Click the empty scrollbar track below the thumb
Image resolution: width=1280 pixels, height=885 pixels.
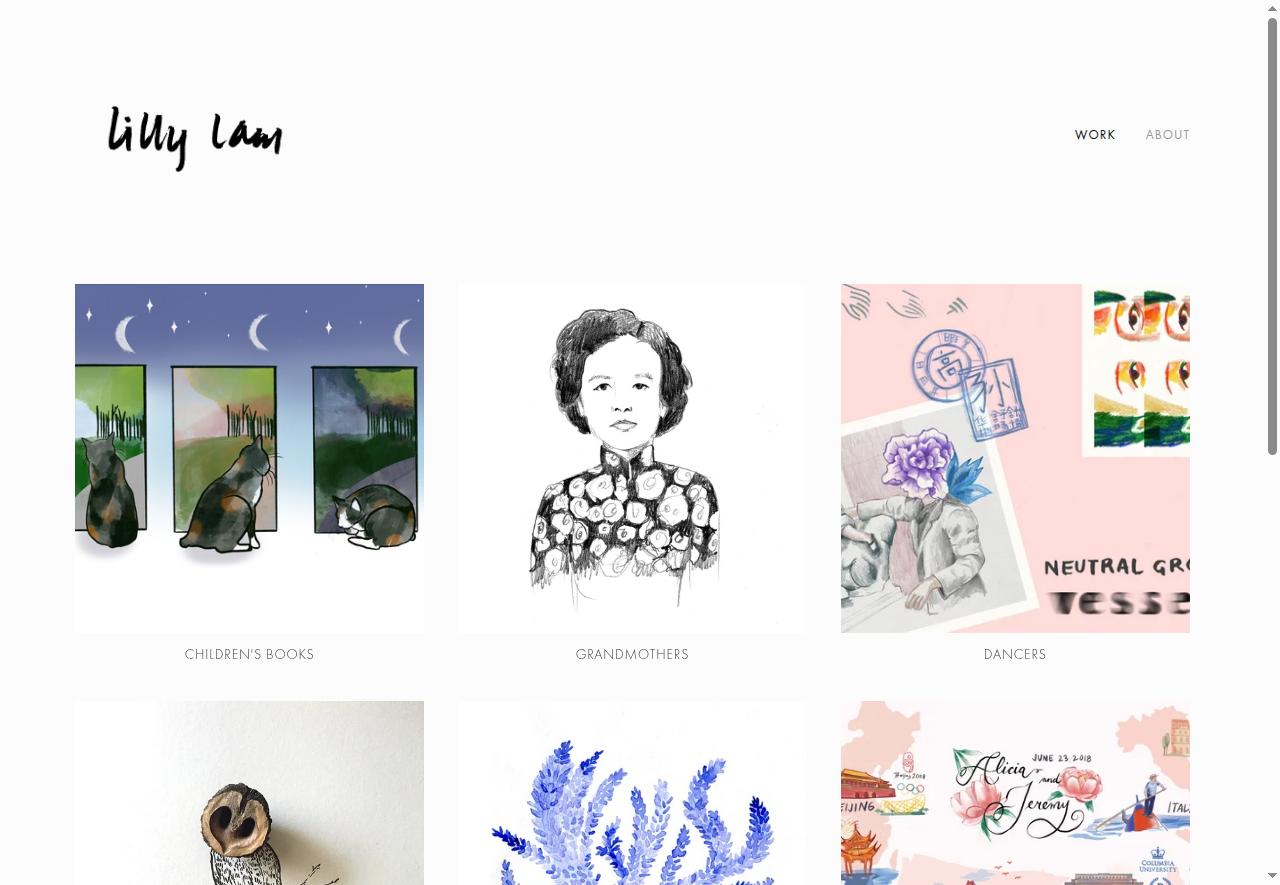click(1272, 660)
